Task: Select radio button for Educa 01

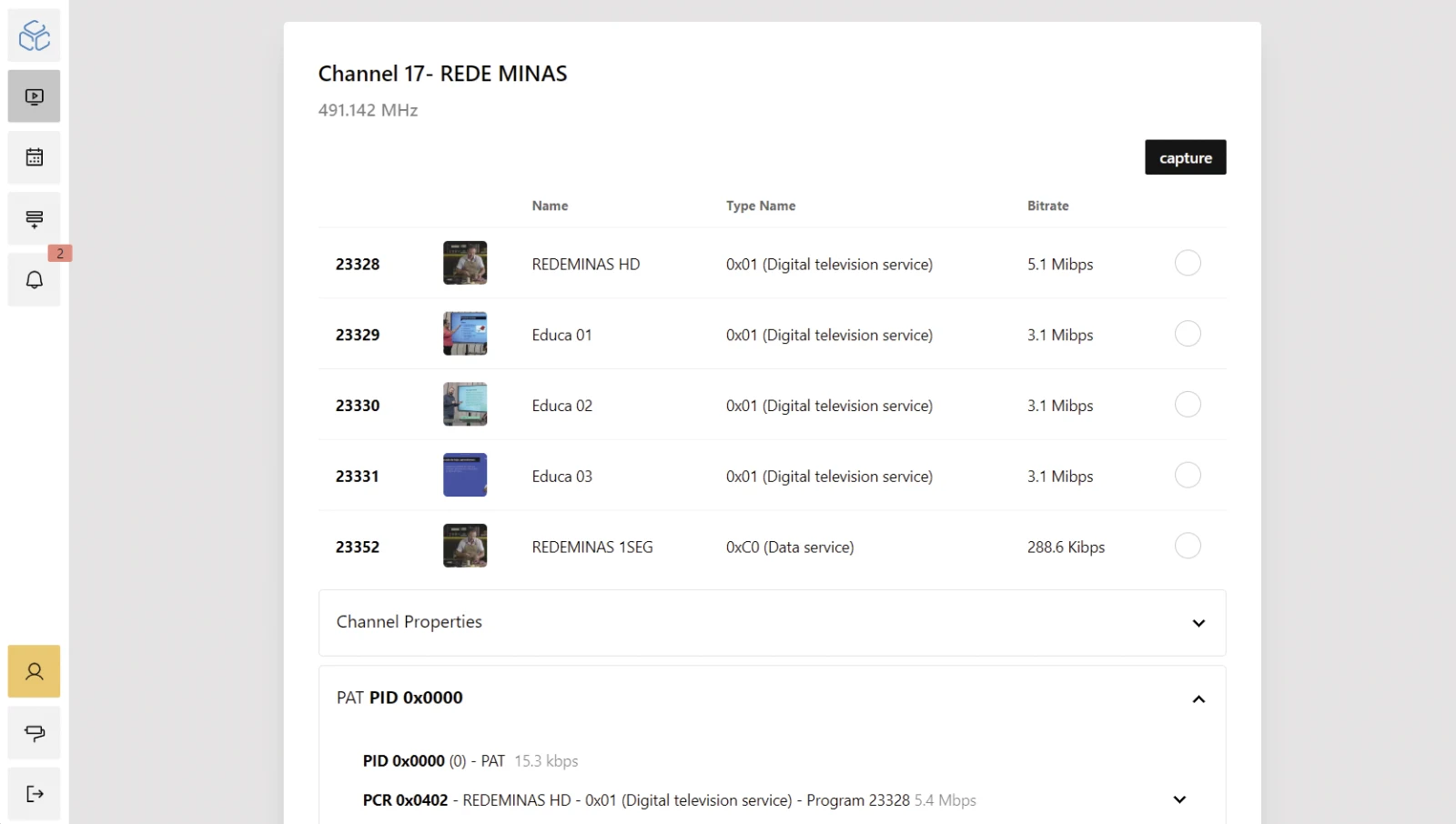Action: (x=1188, y=334)
